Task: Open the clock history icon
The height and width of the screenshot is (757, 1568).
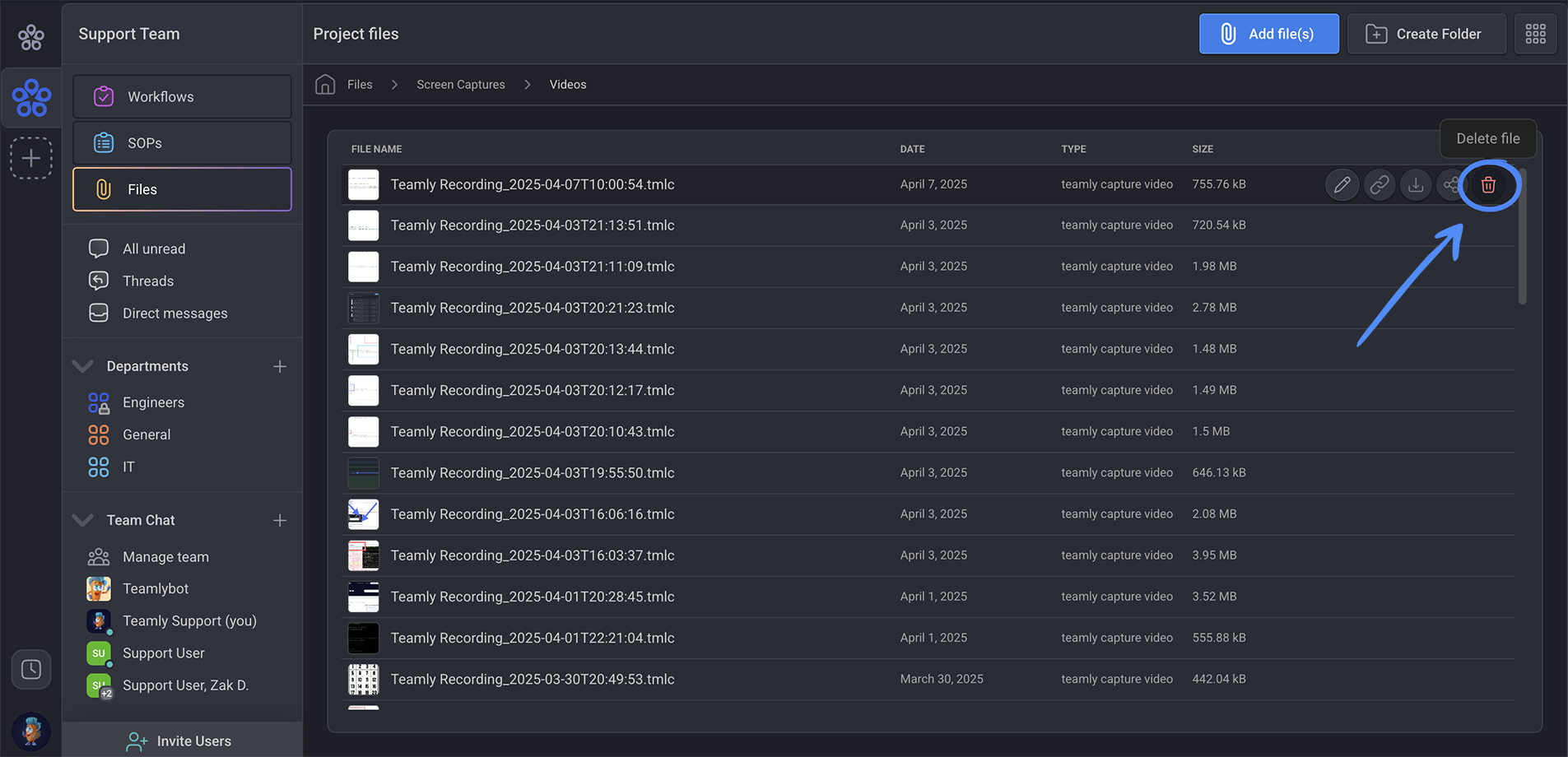Action: pyautogui.click(x=31, y=669)
